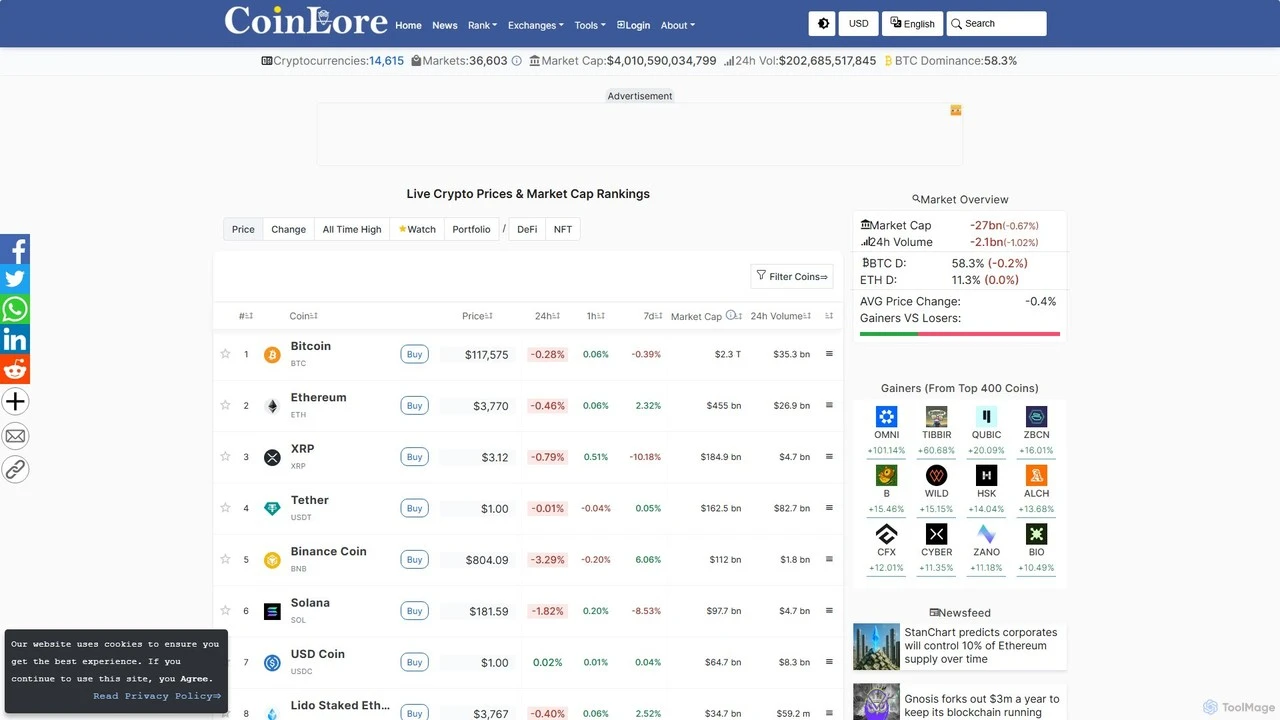Star Binance Coin for watchlist

[x=225, y=559]
